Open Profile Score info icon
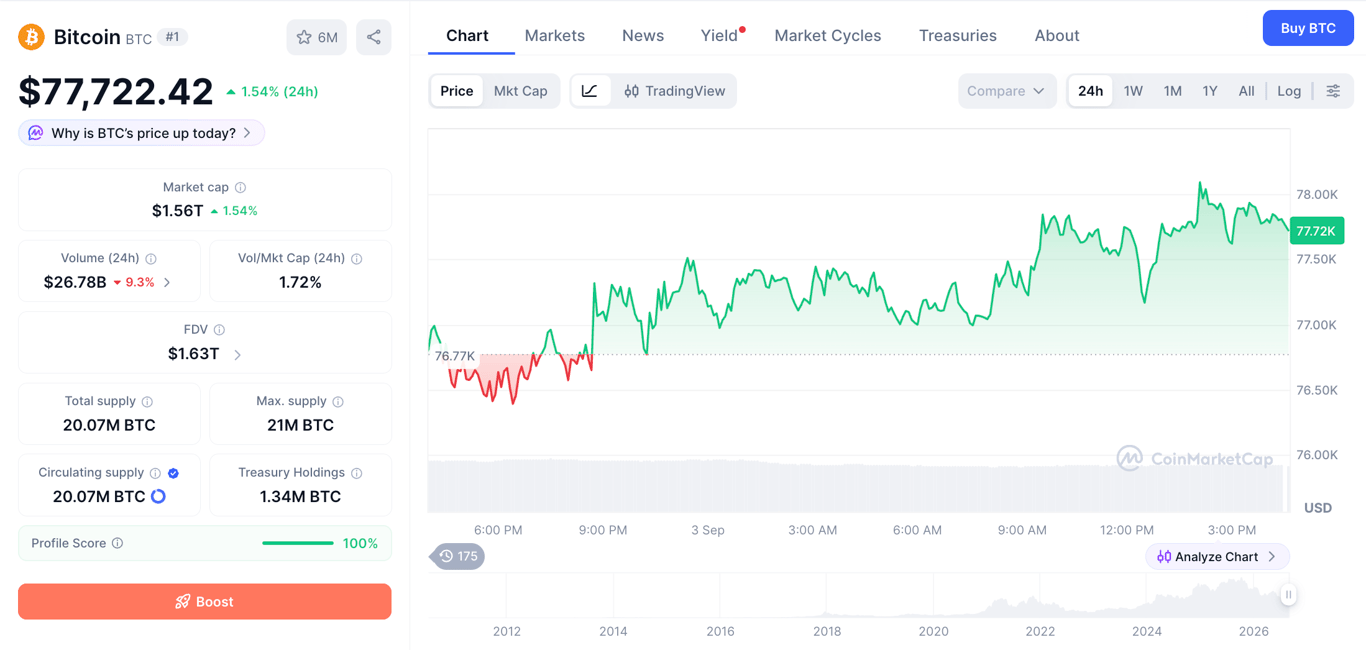Screen dimensions: 1366x650 [118, 543]
